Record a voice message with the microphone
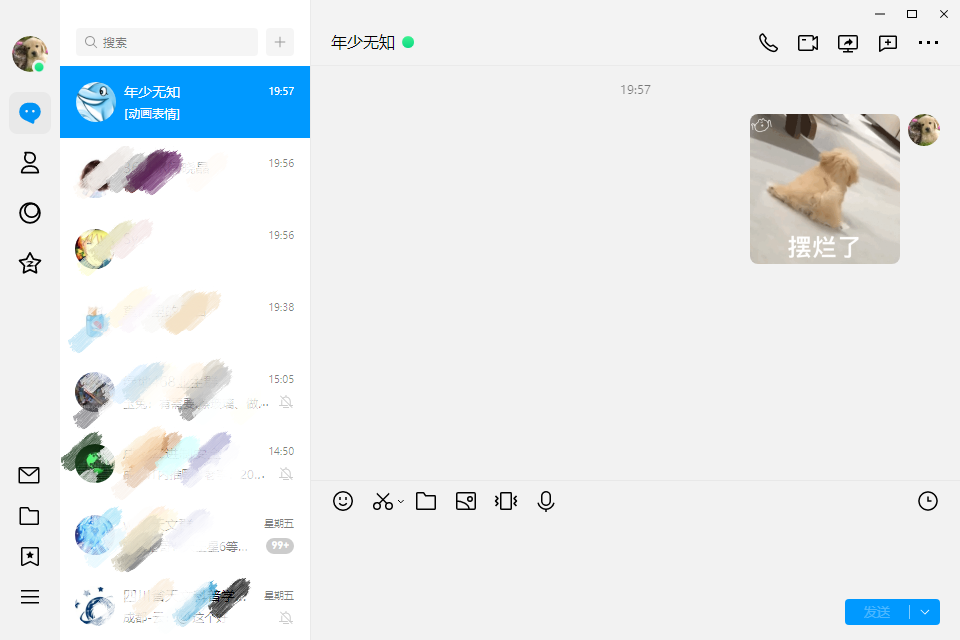Image resolution: width=960 pixels, height=640 pixels. click(545, 501)
